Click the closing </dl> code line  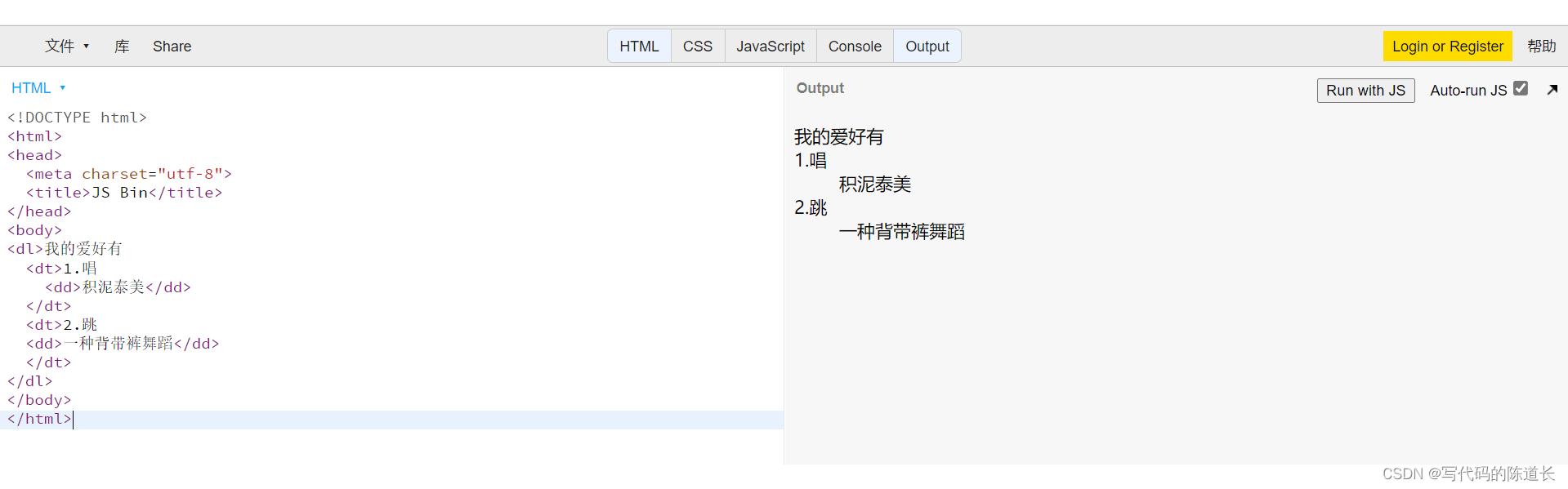click(30, 380)
